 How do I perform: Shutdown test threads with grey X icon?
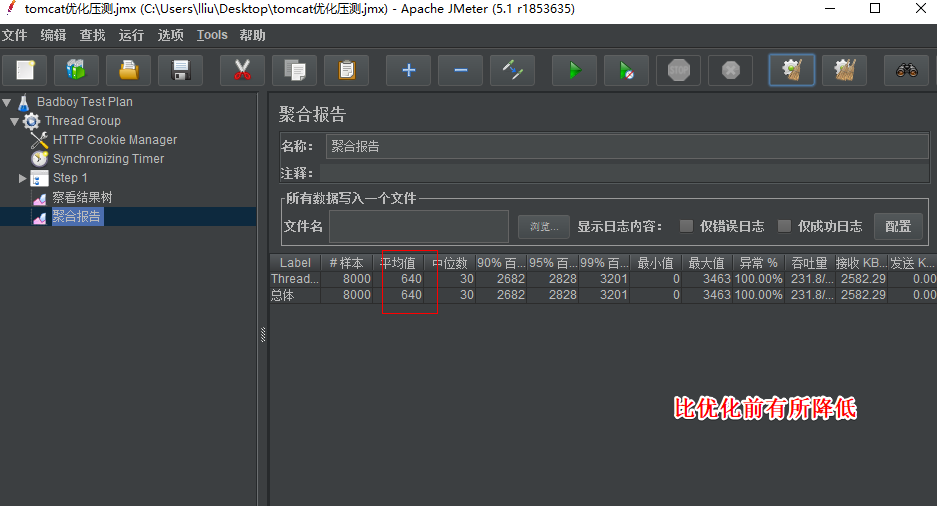click(x=731, y=70)
